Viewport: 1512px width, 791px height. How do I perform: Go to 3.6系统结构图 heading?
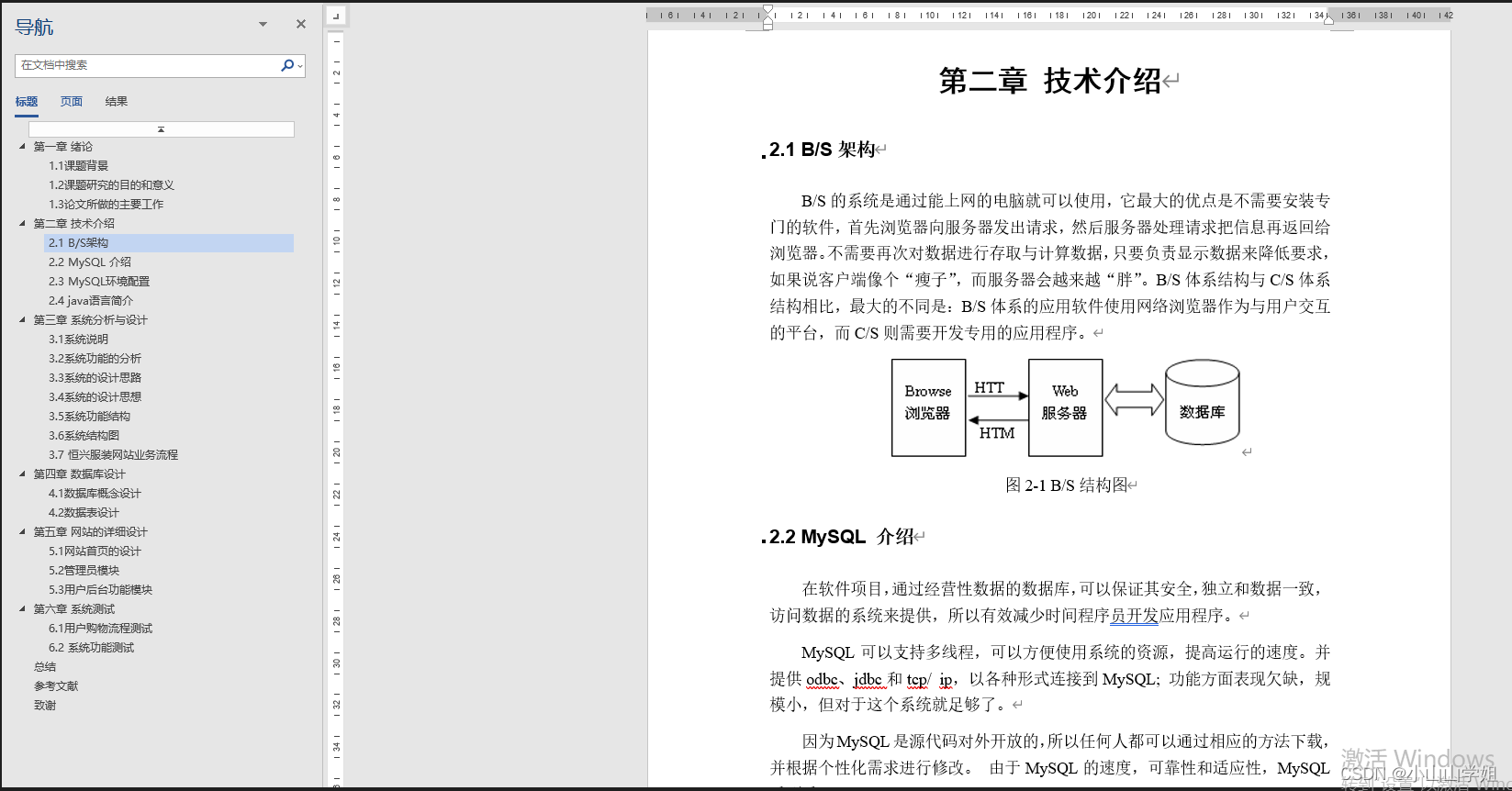[84, 436]
